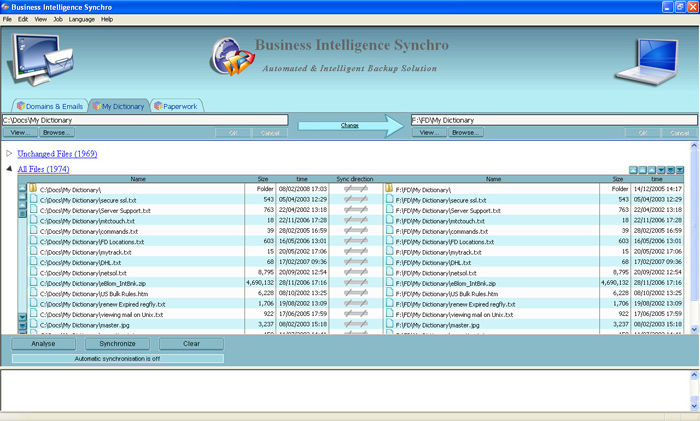Select the My Dictionary tab

[119, 106]
